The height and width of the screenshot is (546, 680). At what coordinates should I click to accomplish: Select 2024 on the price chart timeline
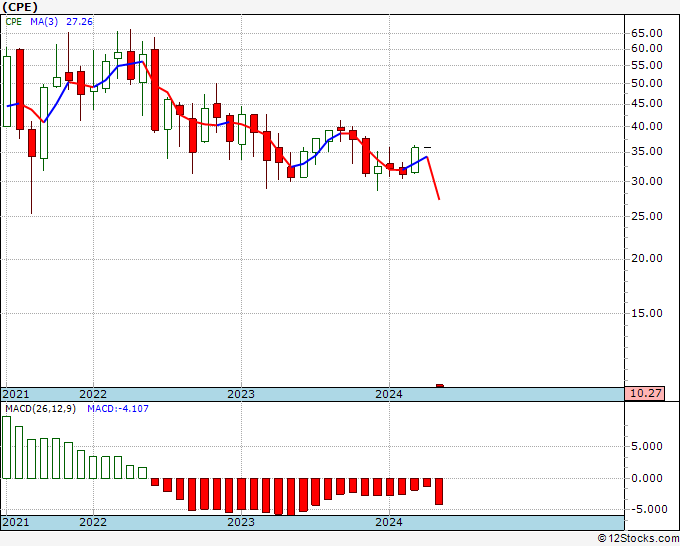click(389, 394)
